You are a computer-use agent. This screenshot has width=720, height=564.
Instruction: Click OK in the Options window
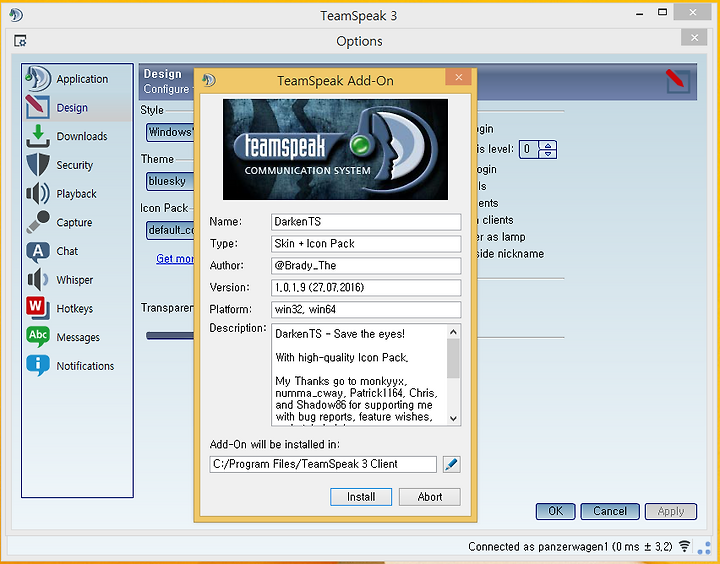[x=556, y=511]
